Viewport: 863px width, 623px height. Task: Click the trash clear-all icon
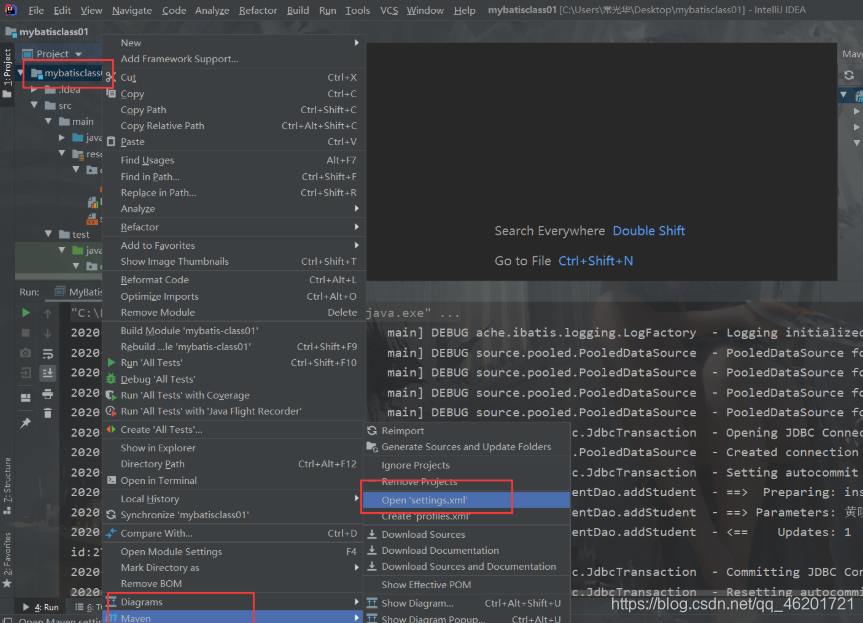48,413
